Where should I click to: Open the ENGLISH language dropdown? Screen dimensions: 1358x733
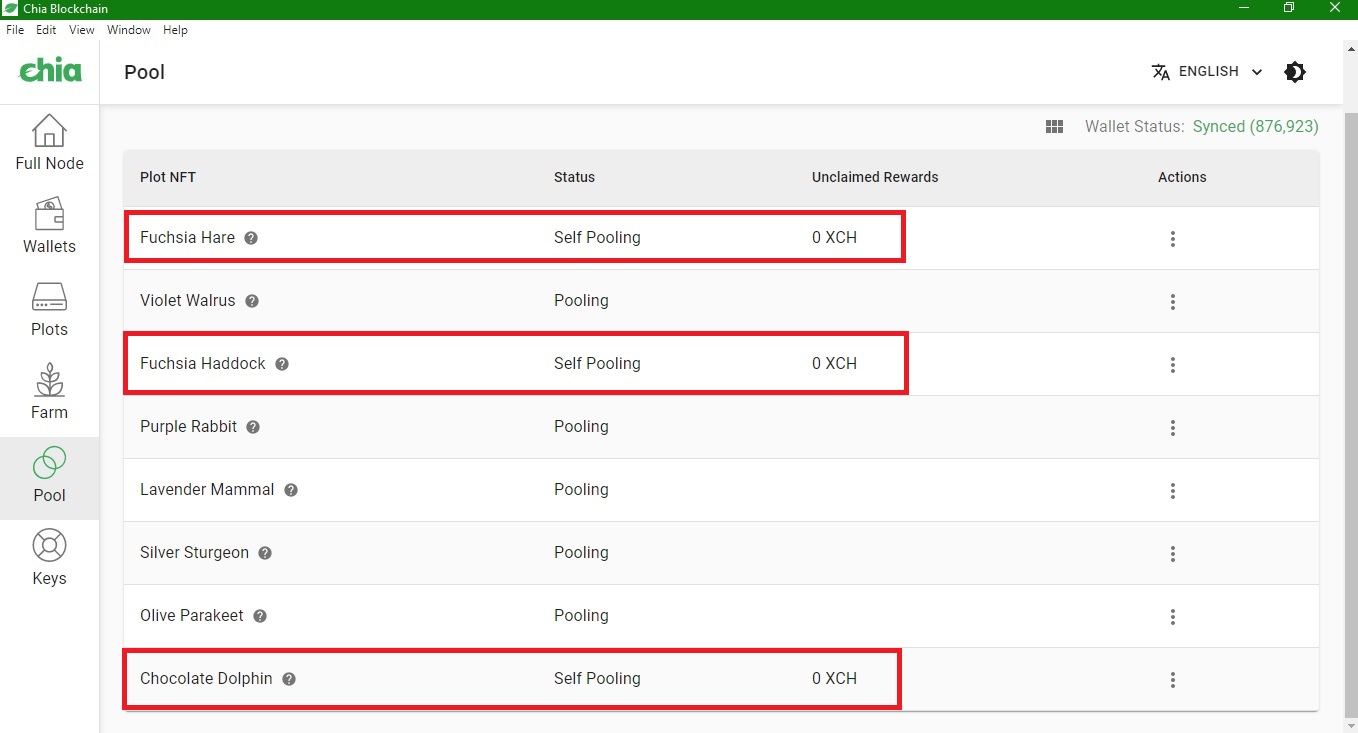(x=1207, y=72)
